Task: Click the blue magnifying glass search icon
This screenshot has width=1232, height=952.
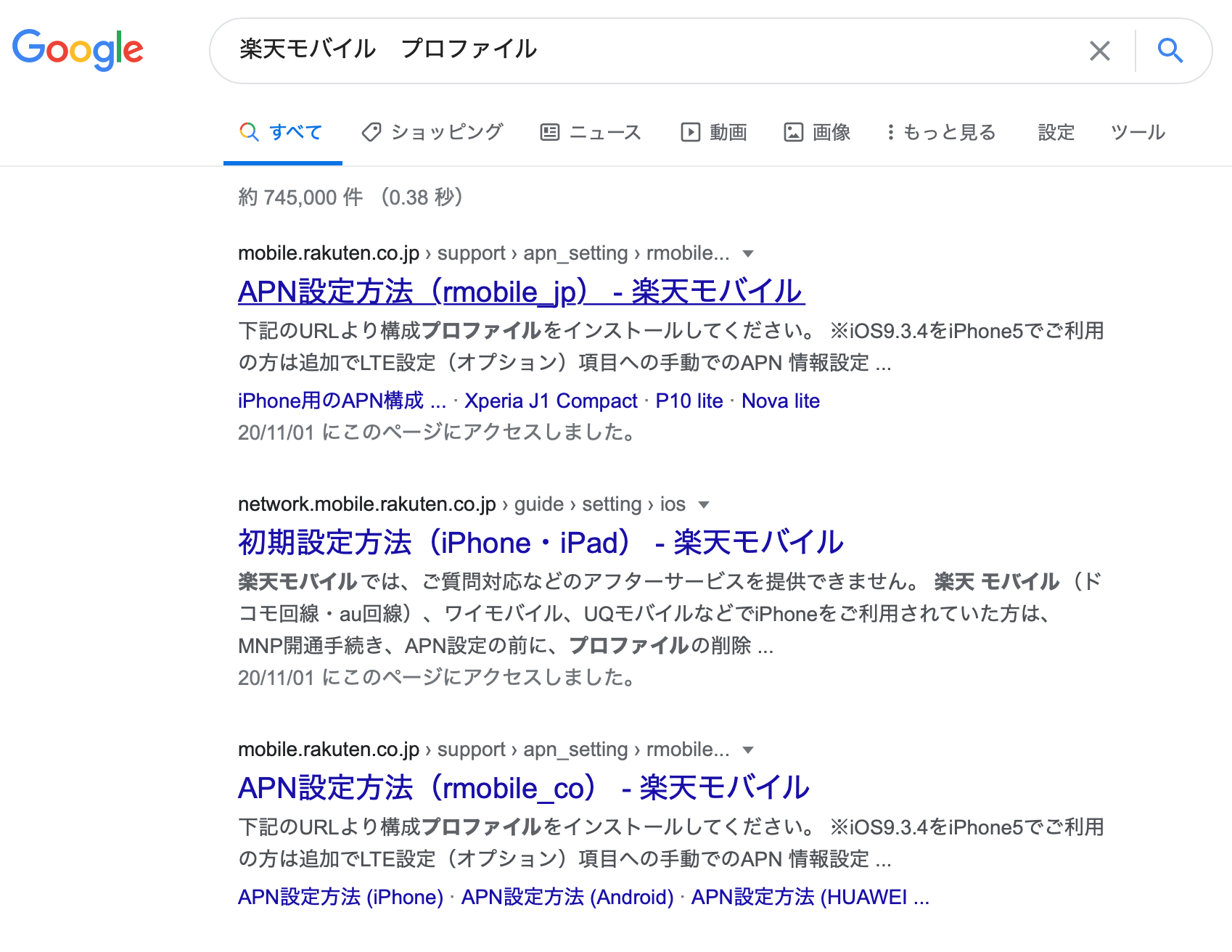Action: [1170, 51]
